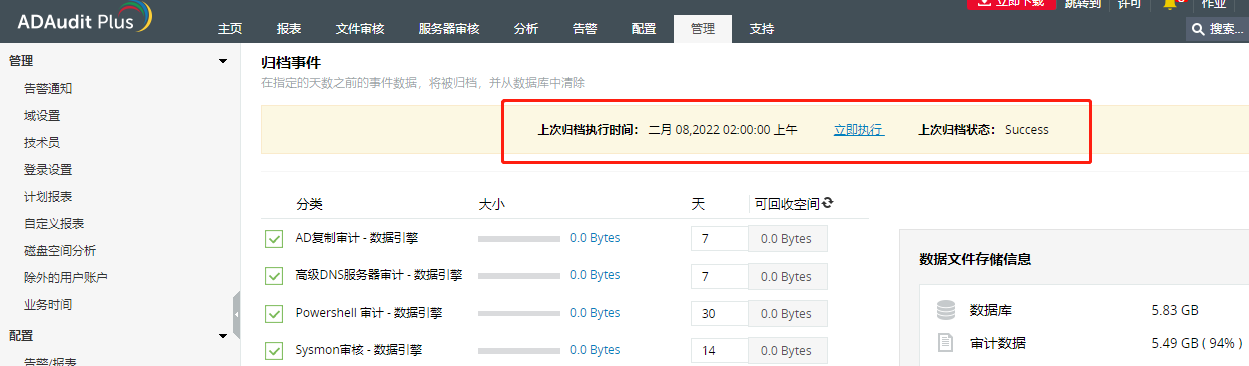The height and width of the screenshot is (366, 1249).
Task: Click the Powershell 审计 size progress bar
Action: click(x=519, y=313)
